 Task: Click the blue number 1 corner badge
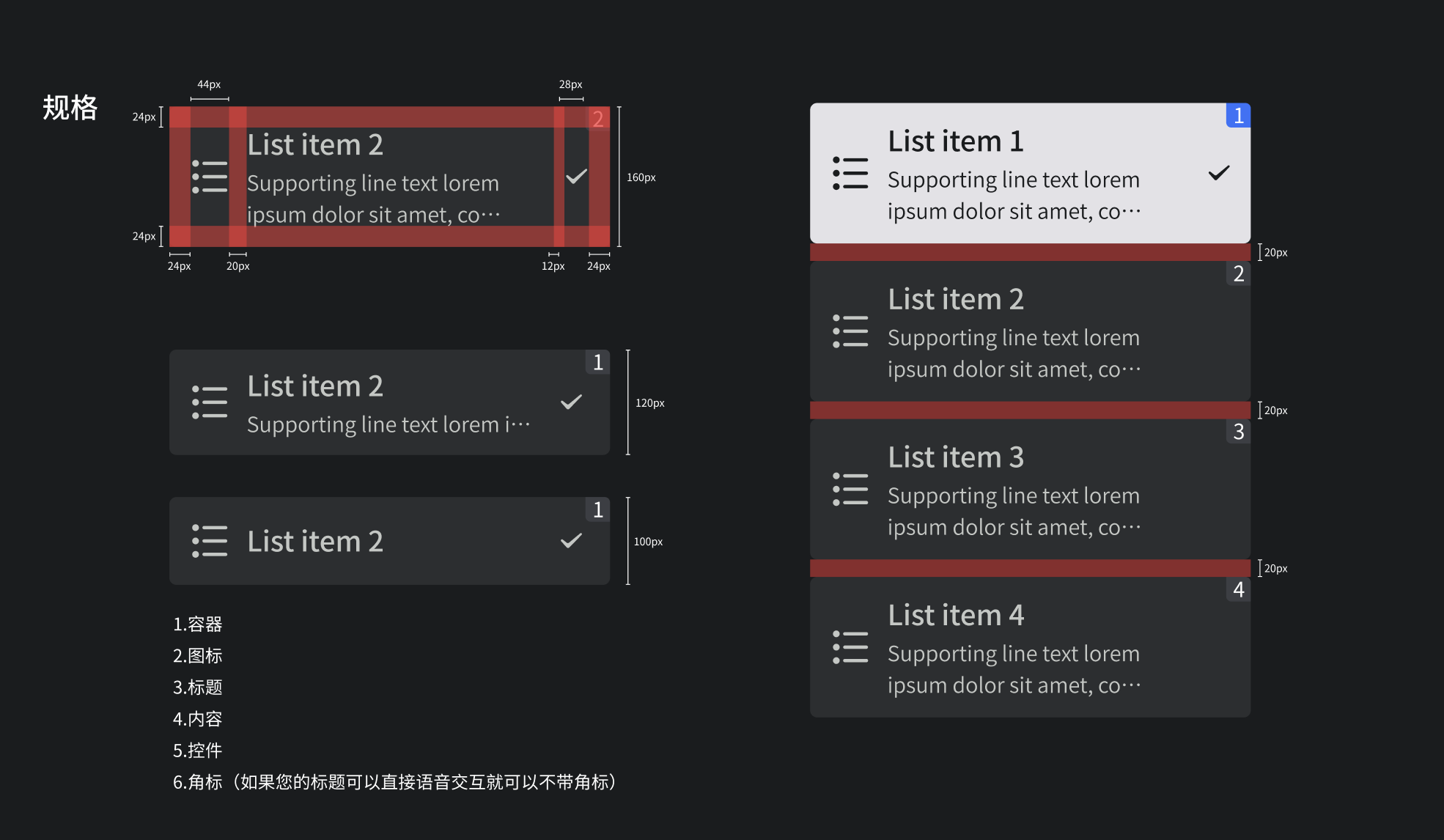tap(1238, 115)
